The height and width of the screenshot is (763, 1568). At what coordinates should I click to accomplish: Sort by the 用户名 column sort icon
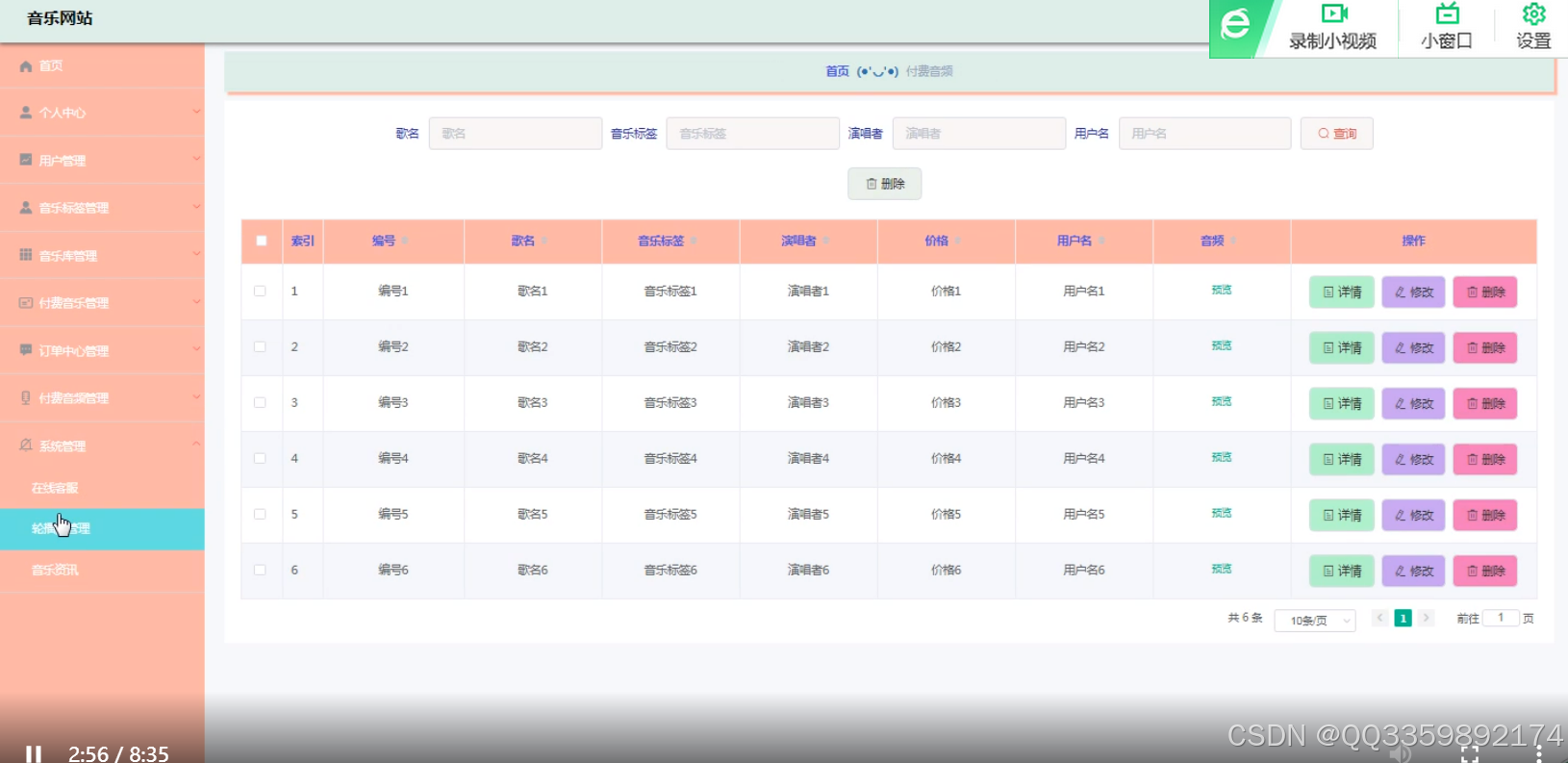point(1101,241)
